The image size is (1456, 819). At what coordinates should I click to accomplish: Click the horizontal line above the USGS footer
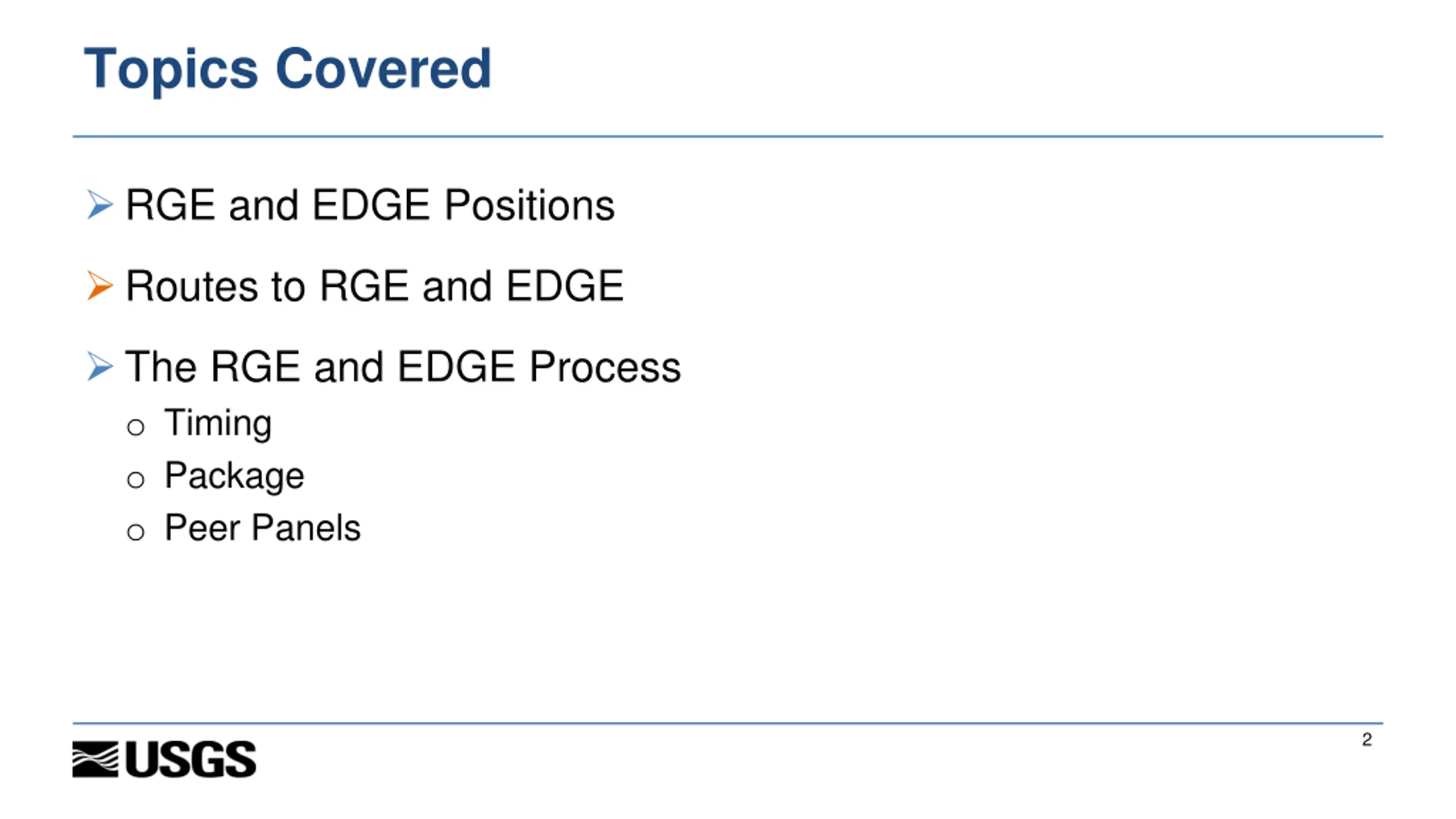point(728,723)
